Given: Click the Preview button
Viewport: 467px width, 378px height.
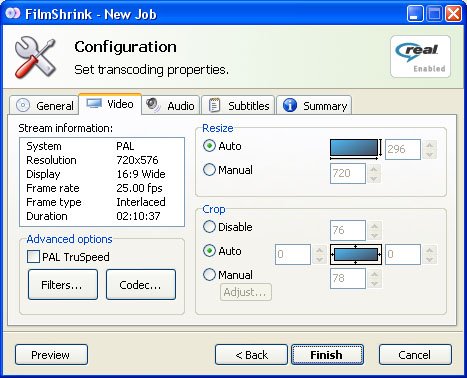Looking at the screenshot, I should pyautogui.click(x=51, y=355).
